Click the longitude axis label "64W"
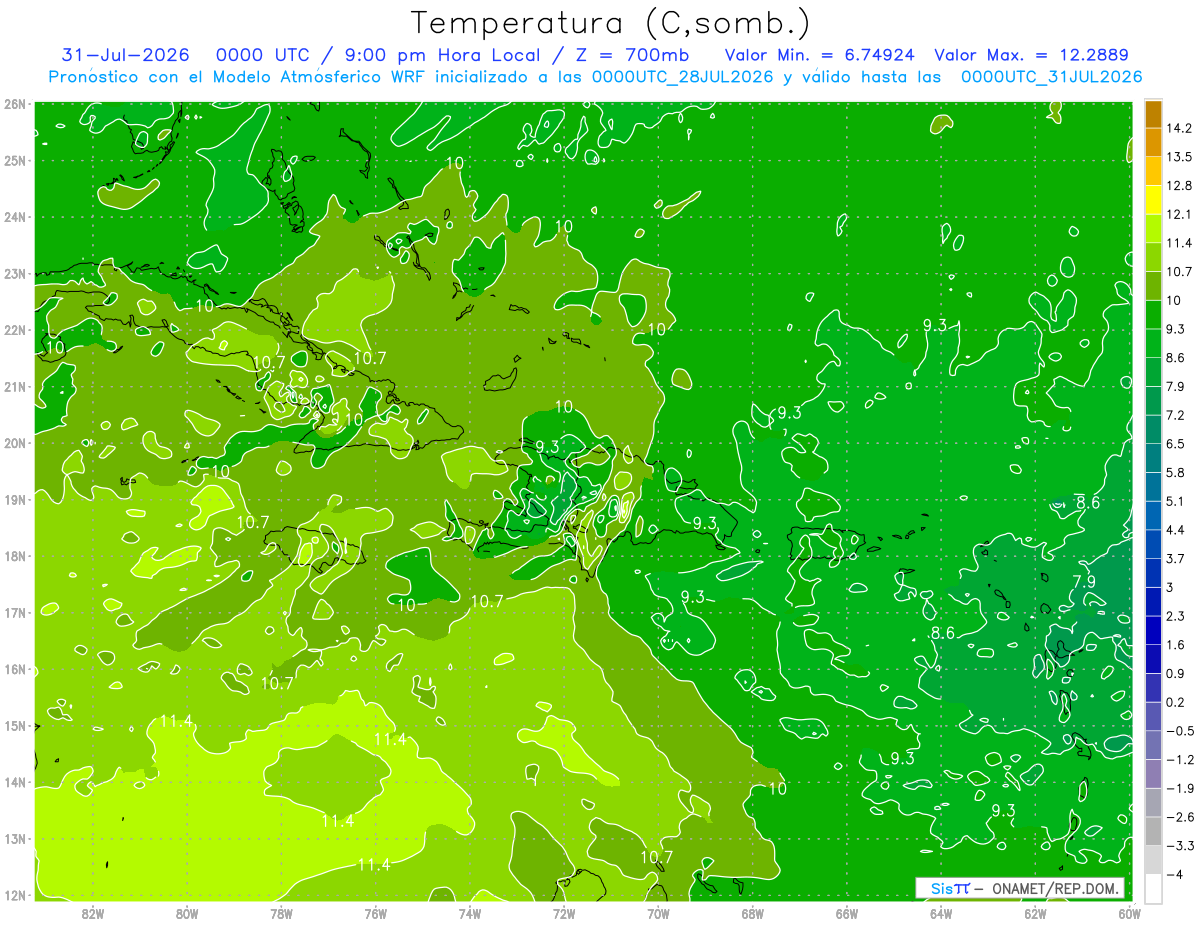This screenshot has width=1200, height=927. tap(941, 913)
